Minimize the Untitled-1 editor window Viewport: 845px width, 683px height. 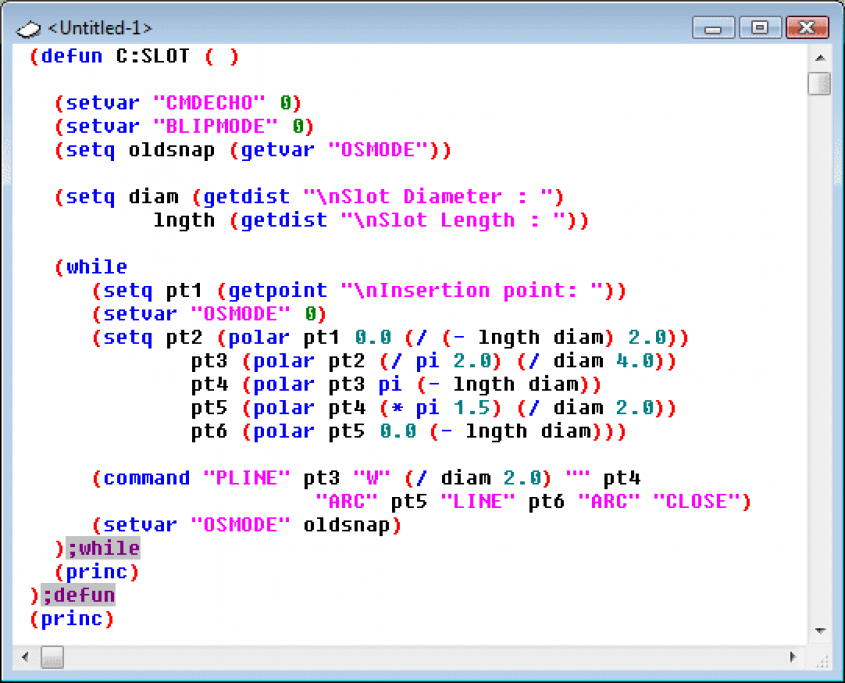(713, 27)
